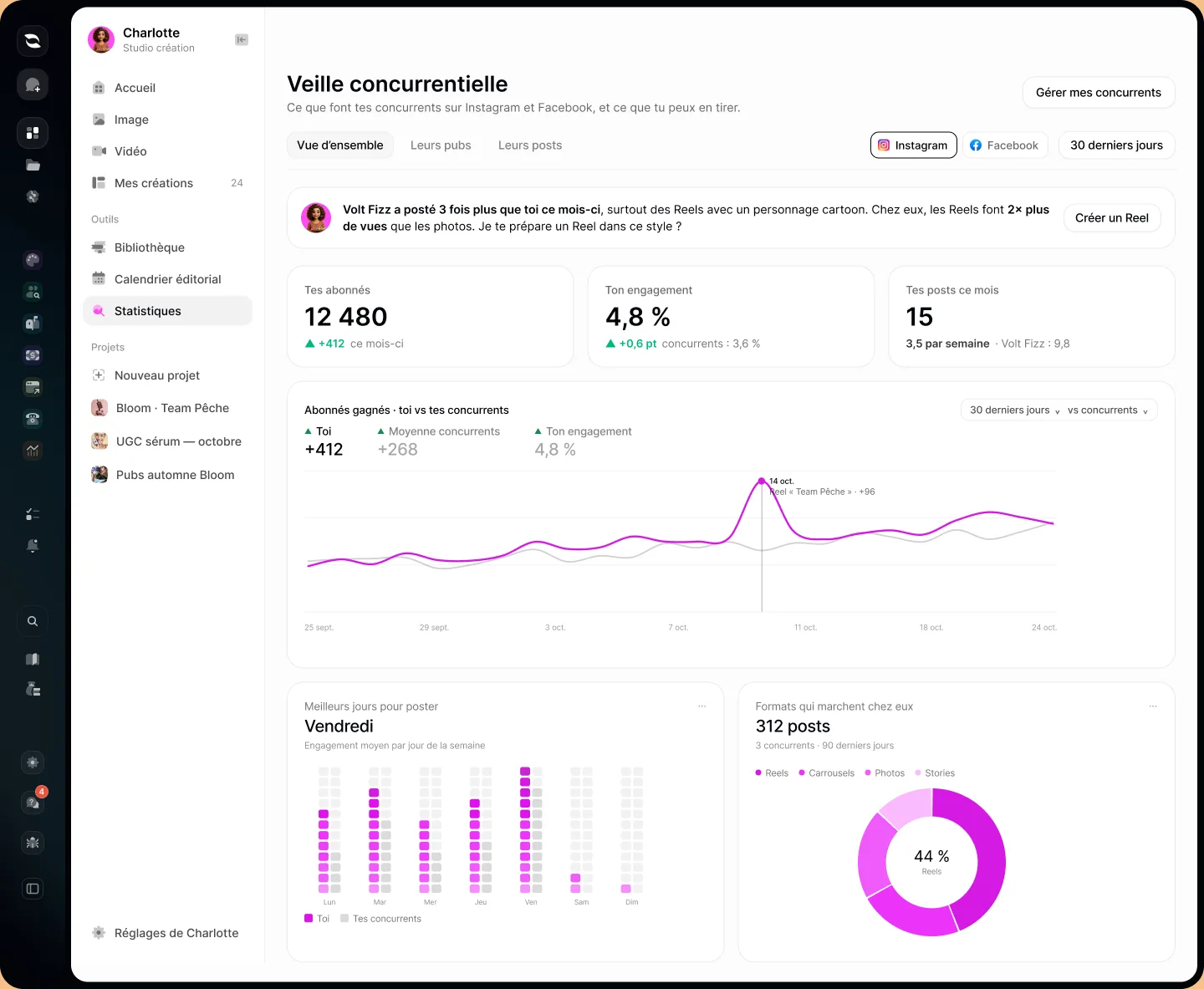
Task: Switch to the Leurs posts tab
Action: [530, 145]
